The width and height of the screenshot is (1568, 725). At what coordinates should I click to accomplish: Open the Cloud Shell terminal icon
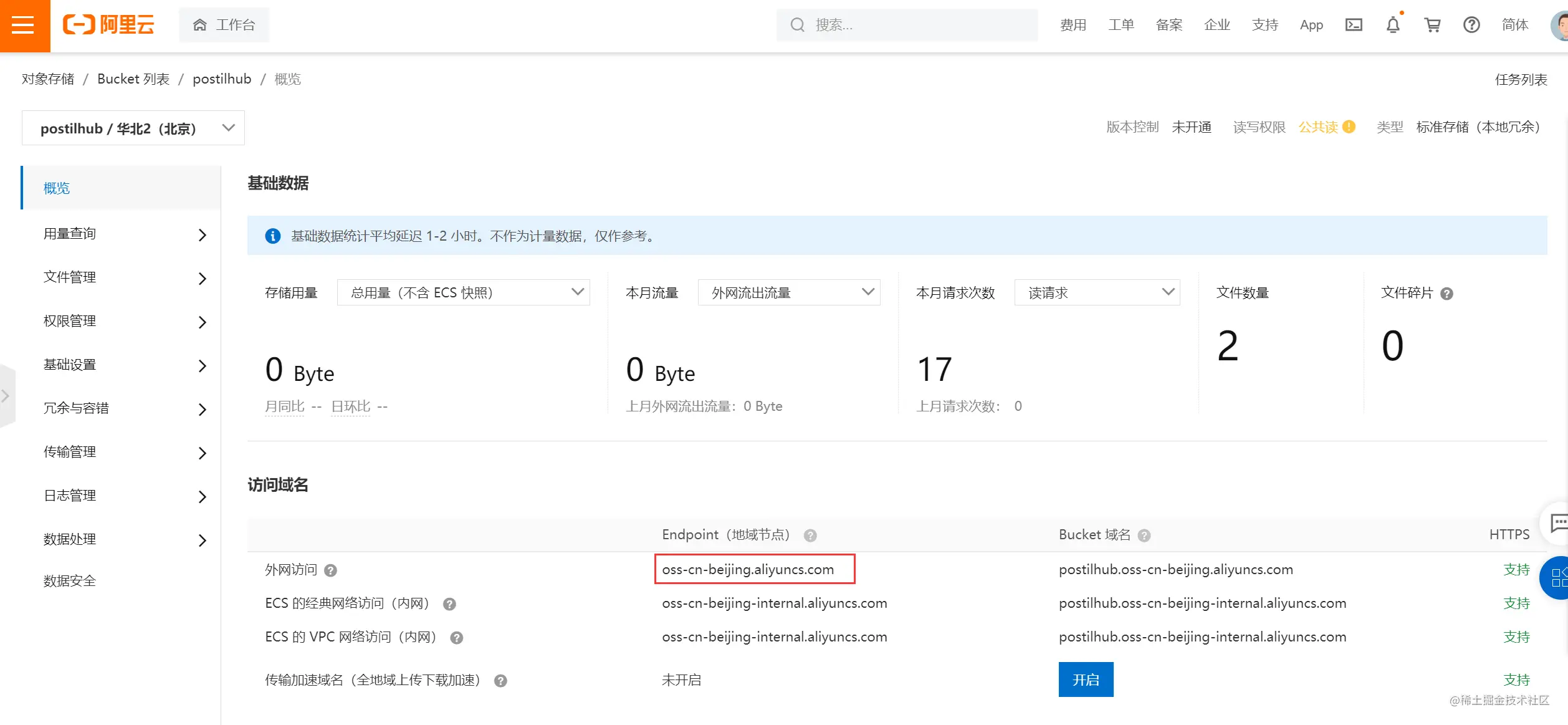(1354, 25)
